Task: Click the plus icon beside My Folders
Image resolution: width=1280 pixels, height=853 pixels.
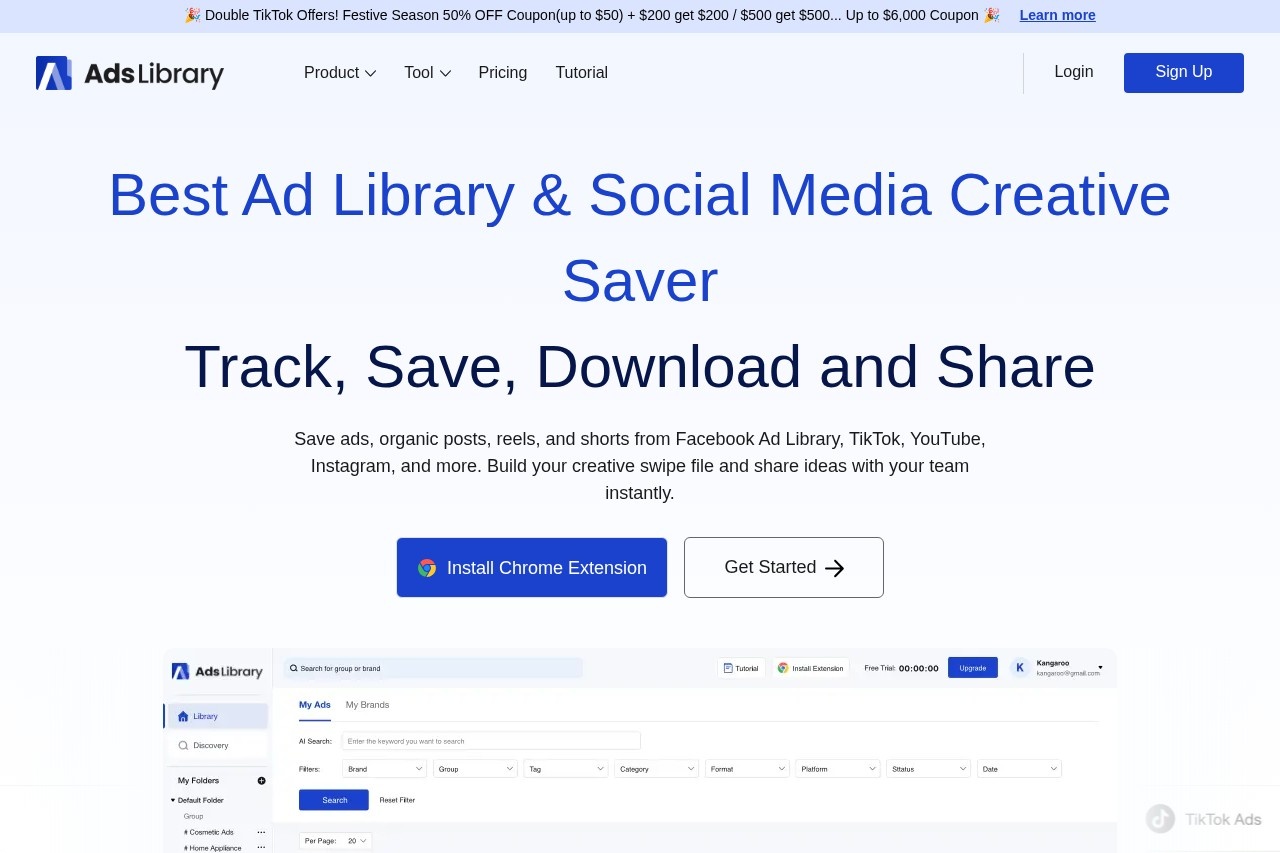Action: pyautogui.click(x=262, y=781)
